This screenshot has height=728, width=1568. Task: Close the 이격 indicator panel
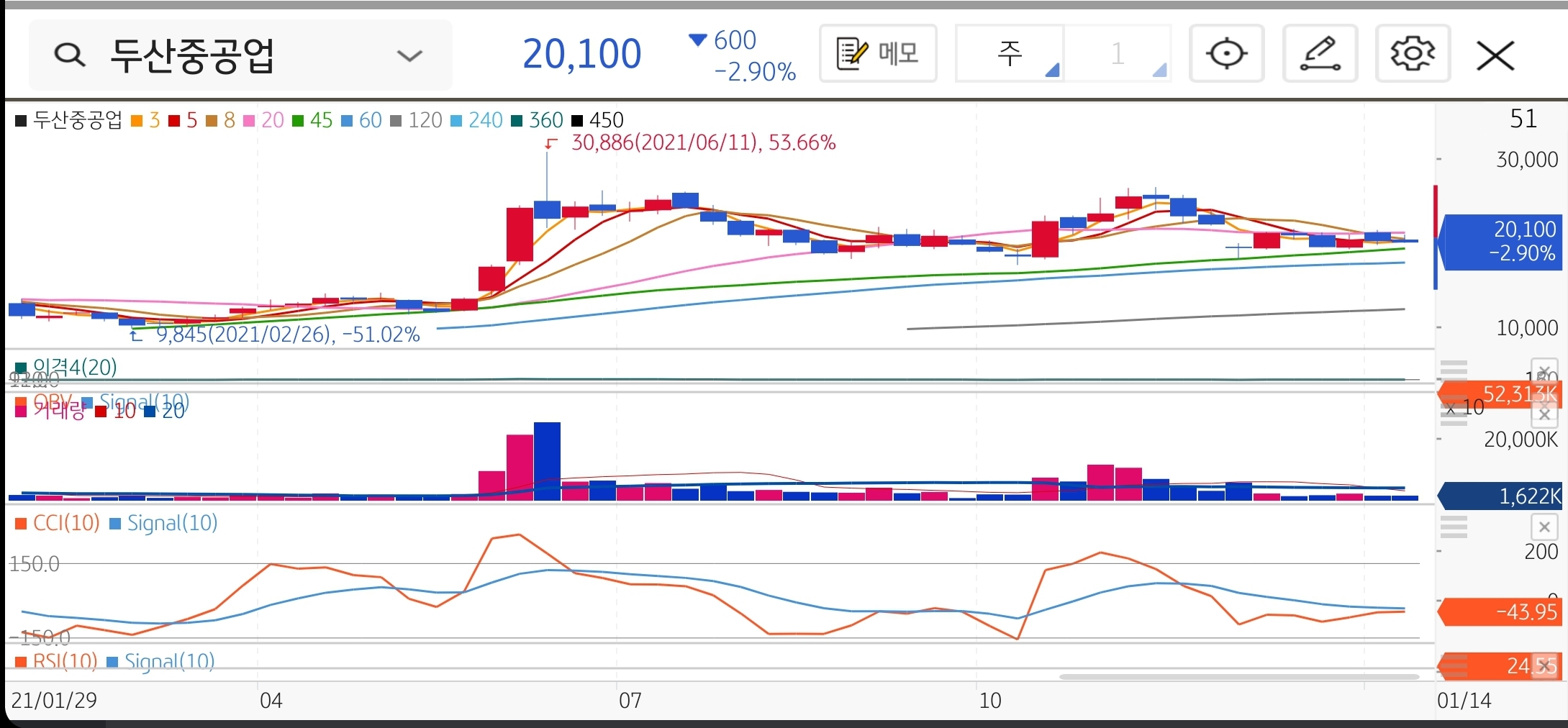pyautogui.click(x=1544, y=370)
